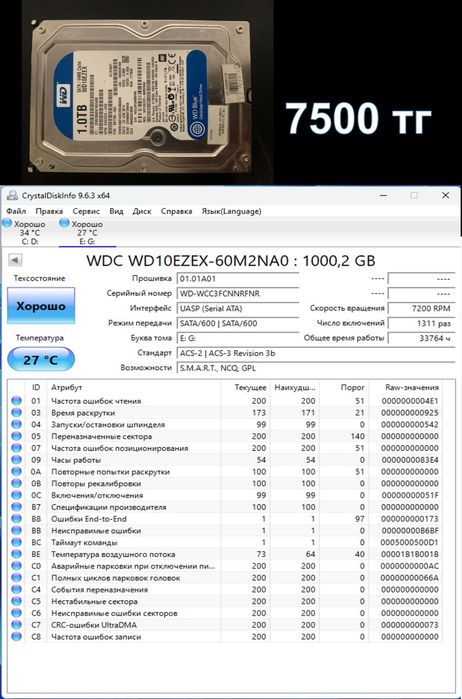Image resolution: width=462 pixels, height=699 pixels.
Task: Click the interface field UASP (Serial ATA)
Action: point(238,308)
